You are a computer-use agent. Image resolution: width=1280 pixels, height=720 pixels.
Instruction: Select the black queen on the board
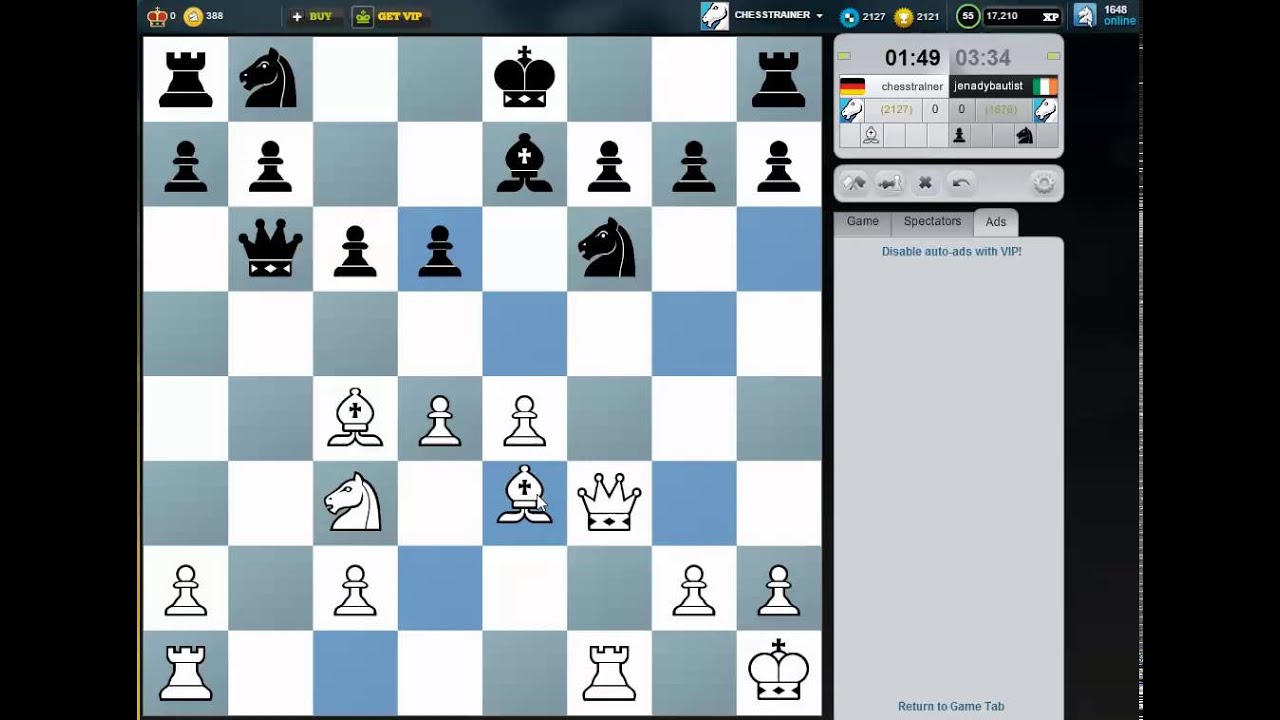coord(271,248)
